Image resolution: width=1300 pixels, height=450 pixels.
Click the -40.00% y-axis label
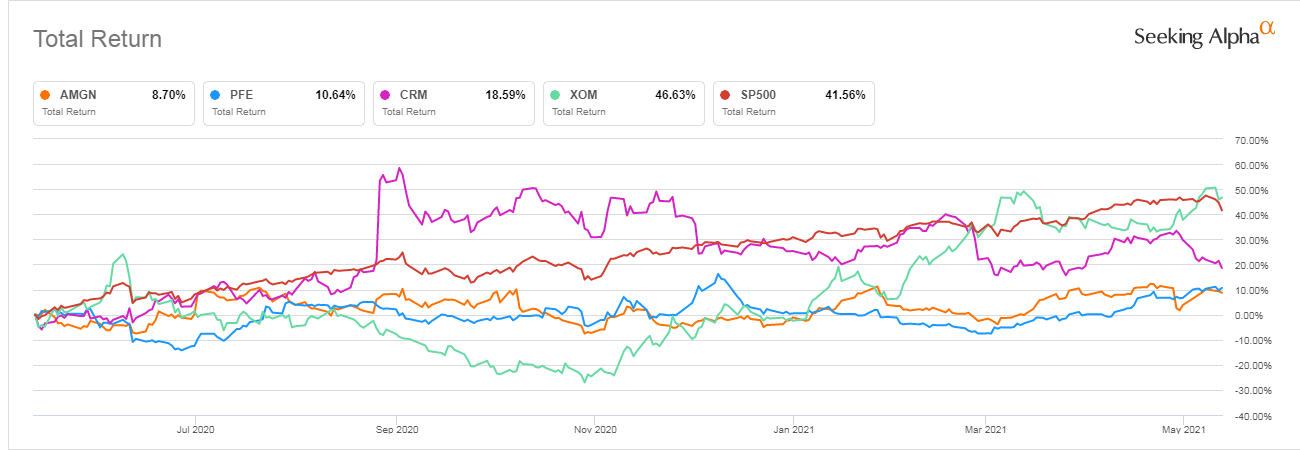1252,416
